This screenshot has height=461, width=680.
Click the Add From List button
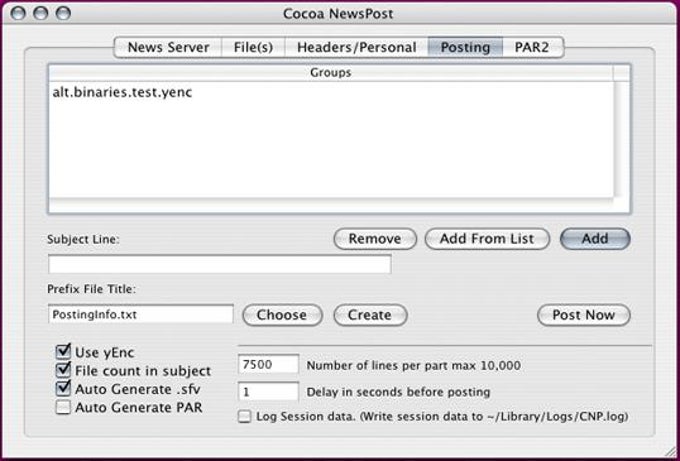(x=487, y=239)
